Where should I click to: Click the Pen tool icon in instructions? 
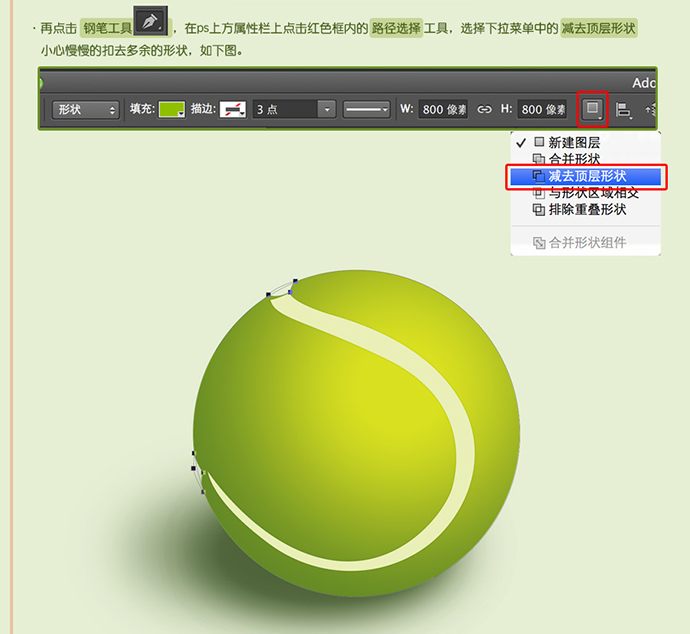click(150, 20)
